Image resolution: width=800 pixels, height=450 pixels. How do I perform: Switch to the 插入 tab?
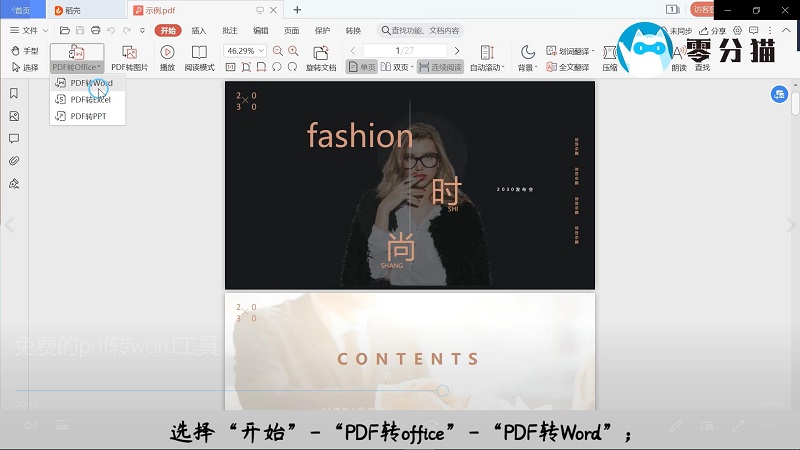click(x=199, y=31)
